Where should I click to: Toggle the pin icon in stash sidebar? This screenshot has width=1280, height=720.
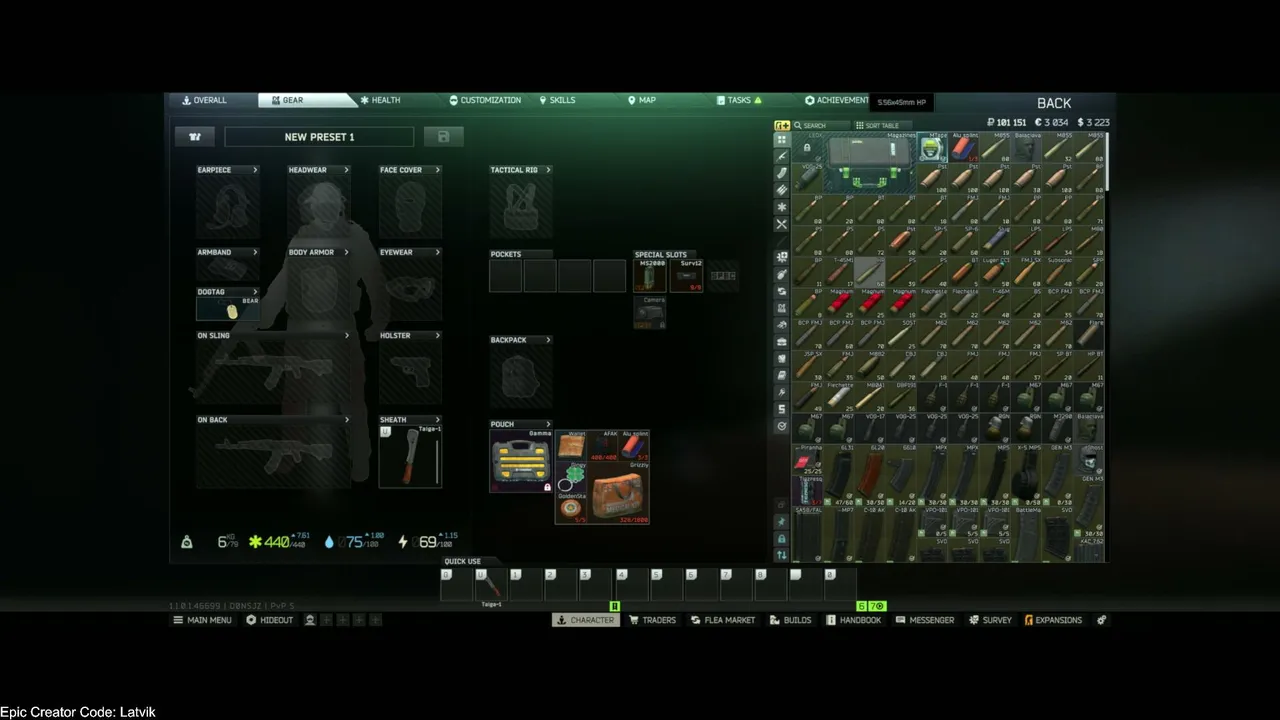coord(782,522)
